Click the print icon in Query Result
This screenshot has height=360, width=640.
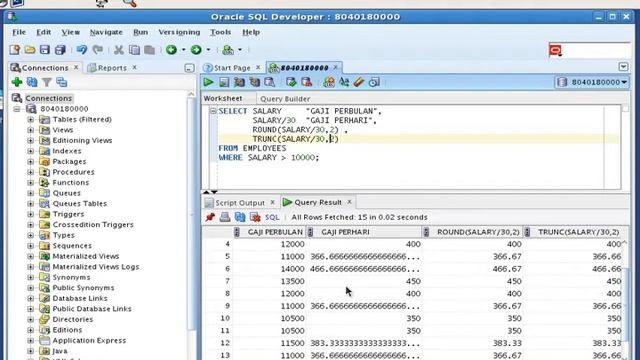[225, 217]
